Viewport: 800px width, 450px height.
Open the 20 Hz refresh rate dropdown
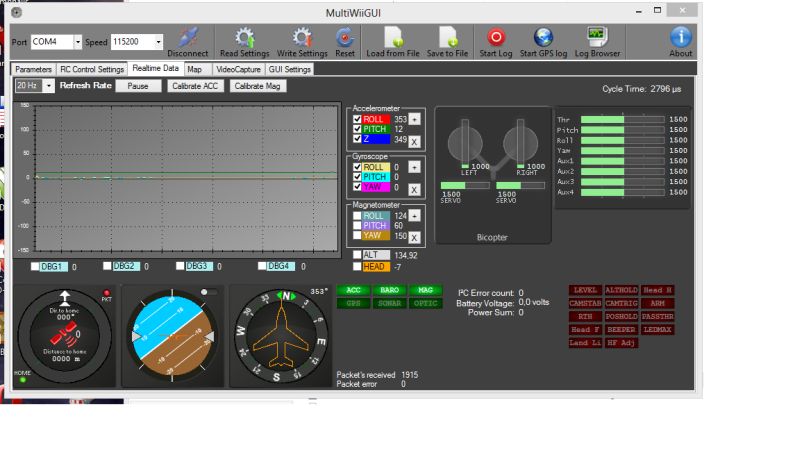(x=48, y=86)
